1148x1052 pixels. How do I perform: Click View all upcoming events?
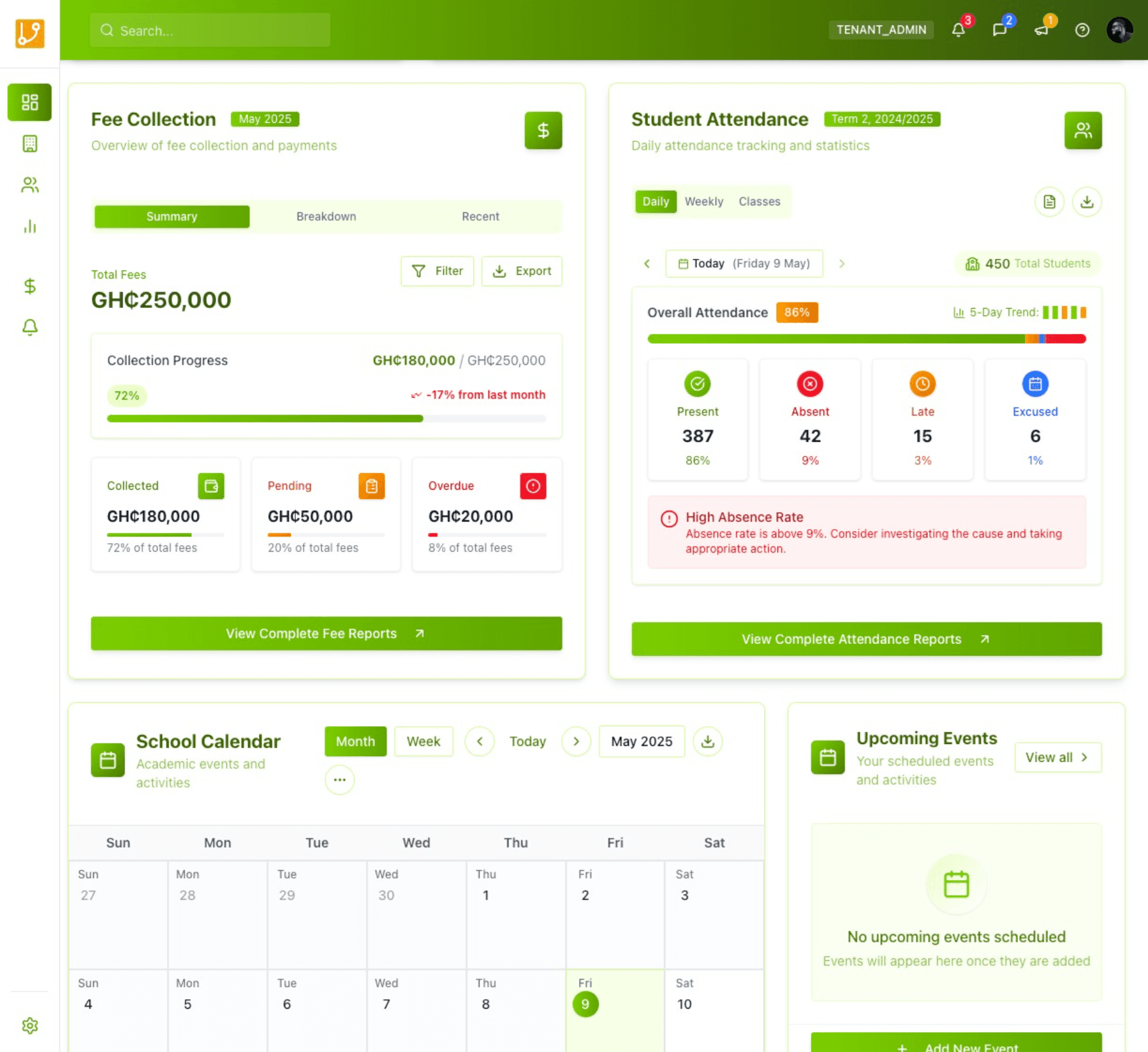(1058, 757)
